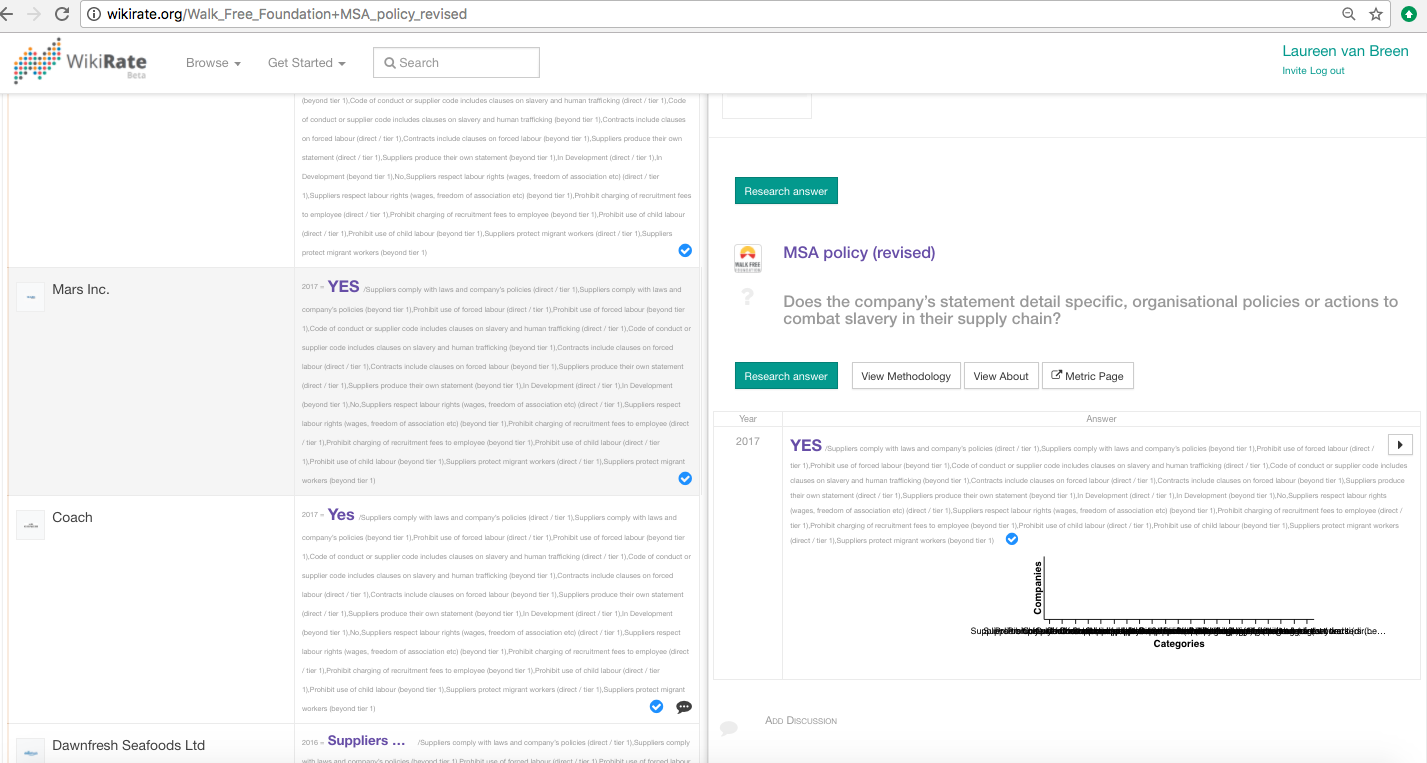Bookmark this page with the star icon

[x=1376, y=14]
